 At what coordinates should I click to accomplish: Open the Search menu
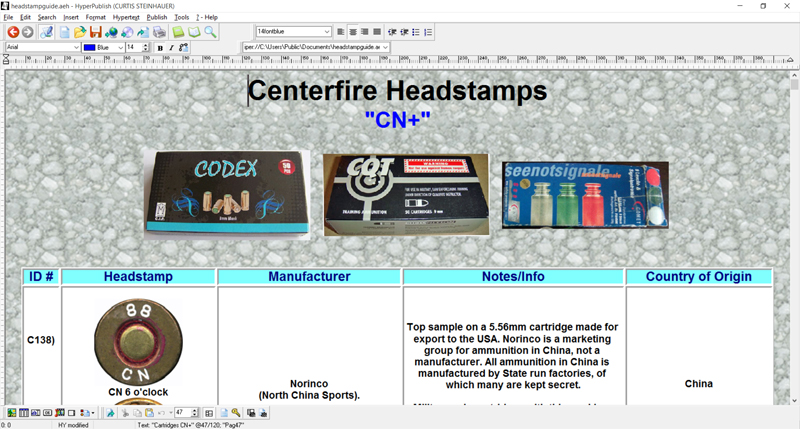coord(47,17)
